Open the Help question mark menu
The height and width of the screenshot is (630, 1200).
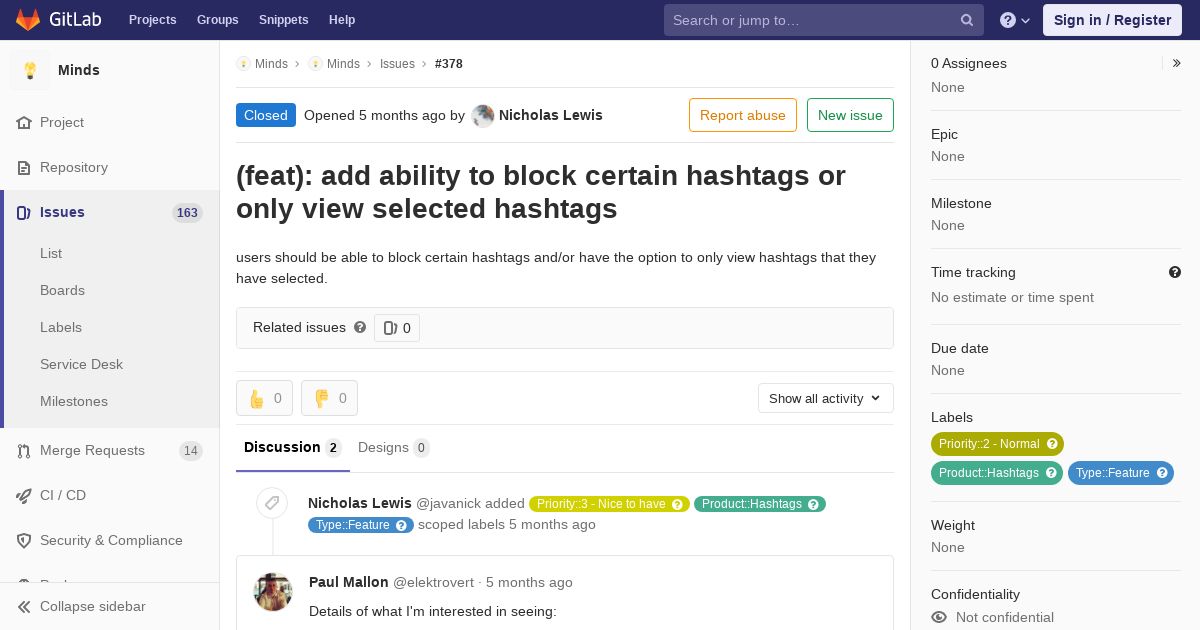click(1015, 20)
